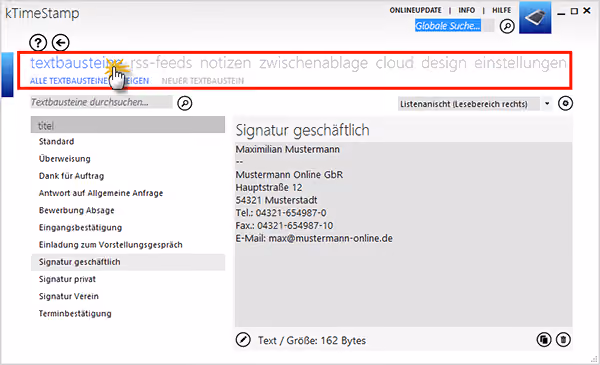Expand the Listenansicht view dropdown arrow
This screenshot has width=600, height=365.
[547, 104]
